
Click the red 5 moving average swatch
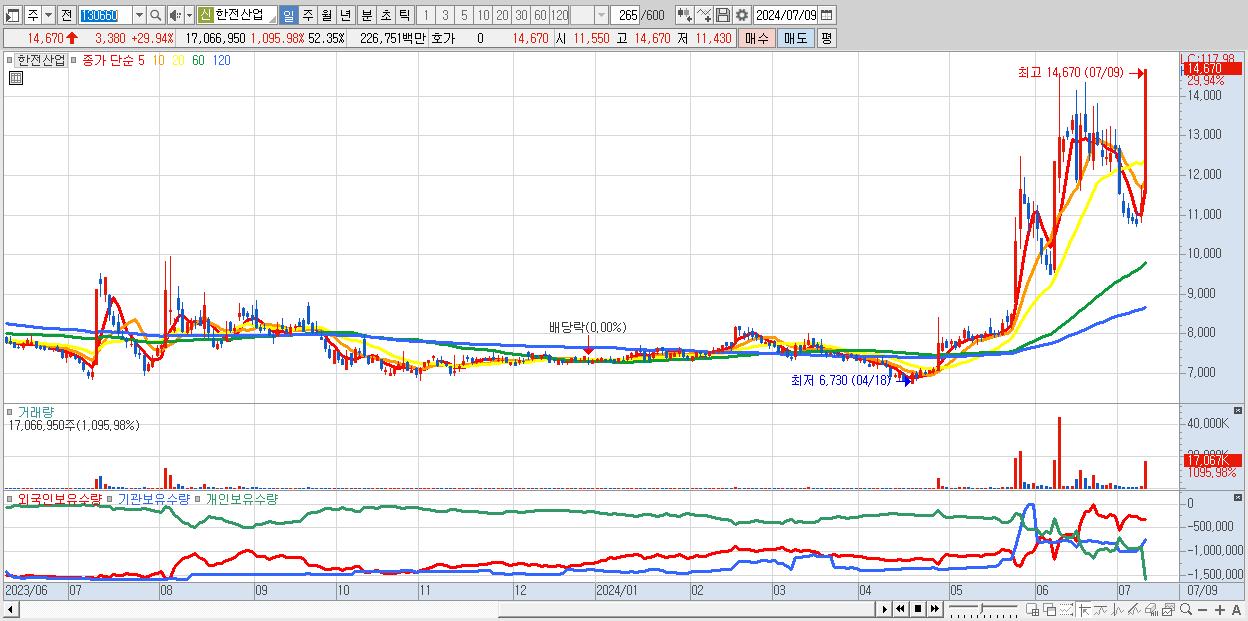point(141,60)
